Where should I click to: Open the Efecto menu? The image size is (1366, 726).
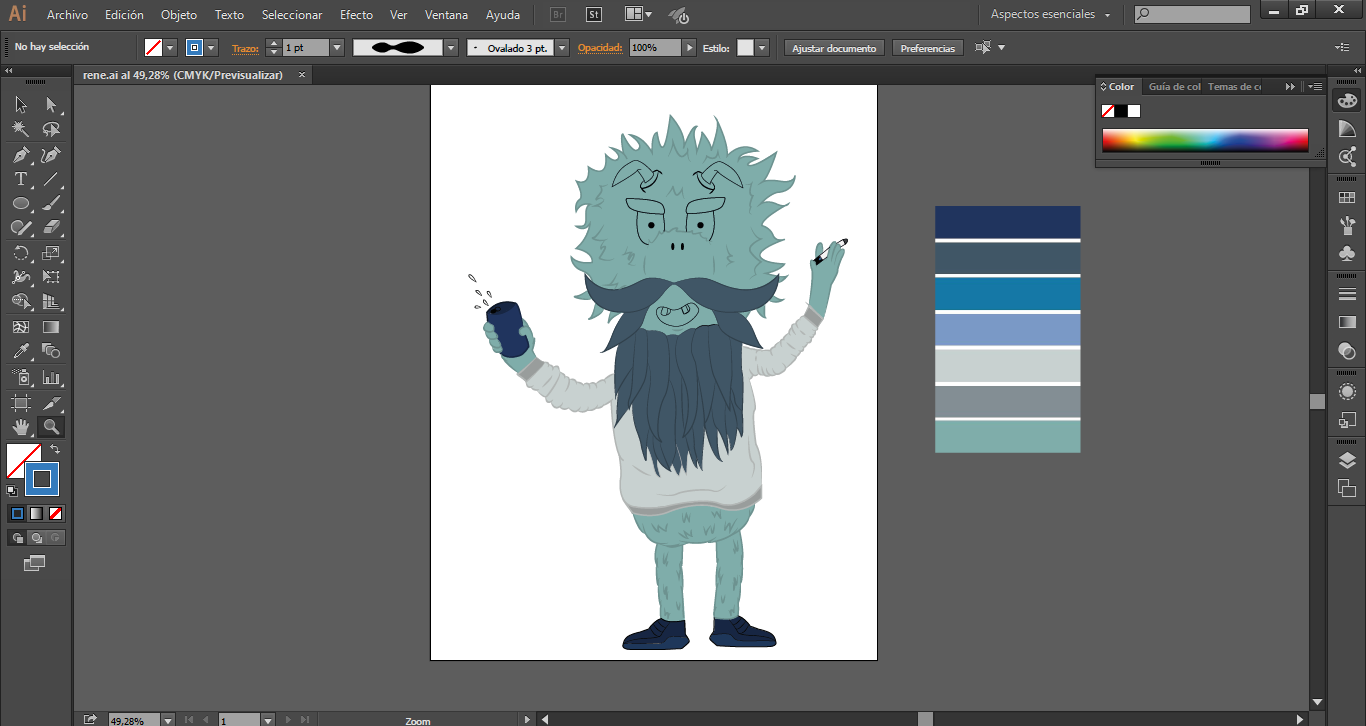coord(356,15)
